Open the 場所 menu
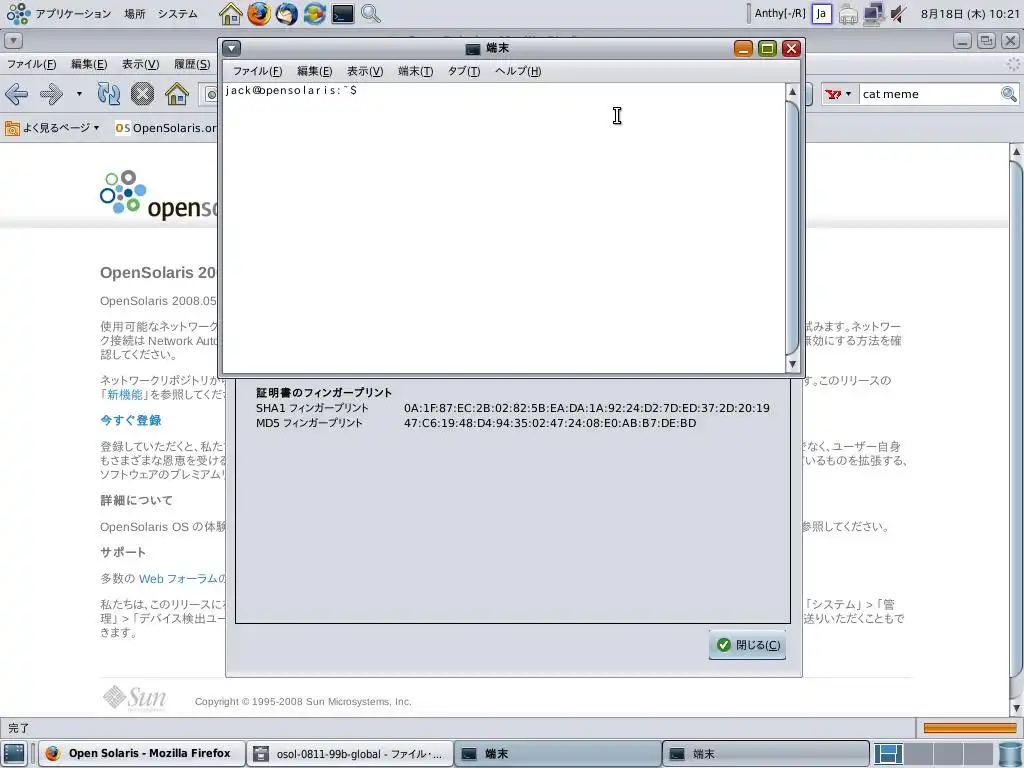The width and height of the screenshot is (1024, 768). [x=135, y=13]
